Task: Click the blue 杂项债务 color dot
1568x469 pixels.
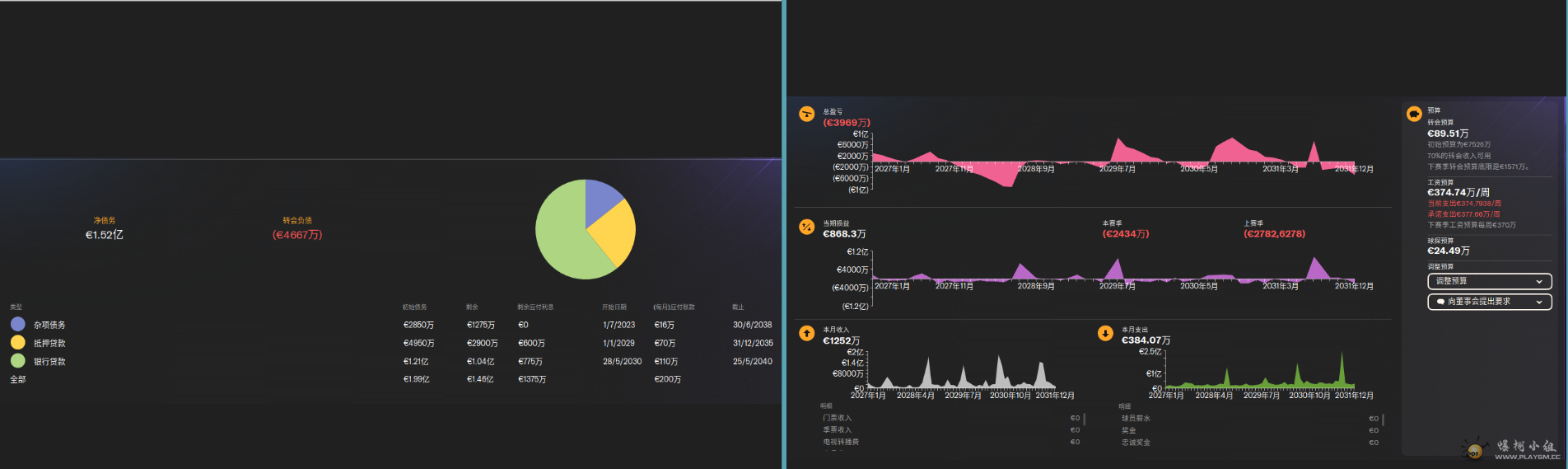Action: [x=18, y=325]
